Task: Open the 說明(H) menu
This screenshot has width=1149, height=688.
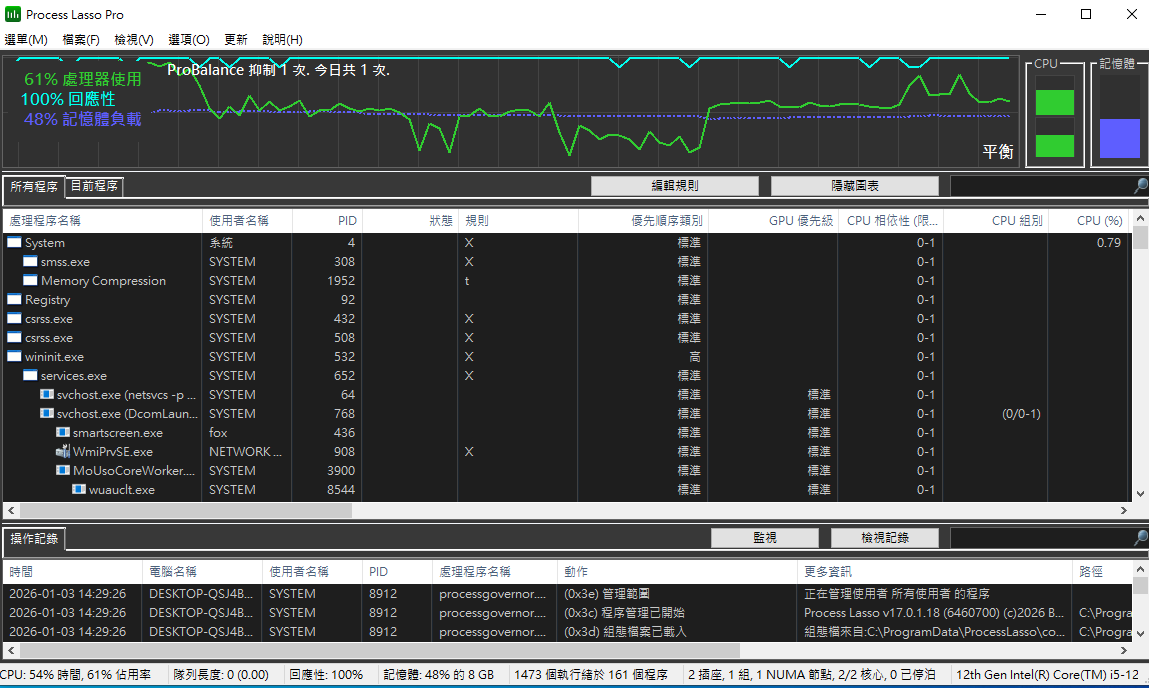Action: coord(282,40)
